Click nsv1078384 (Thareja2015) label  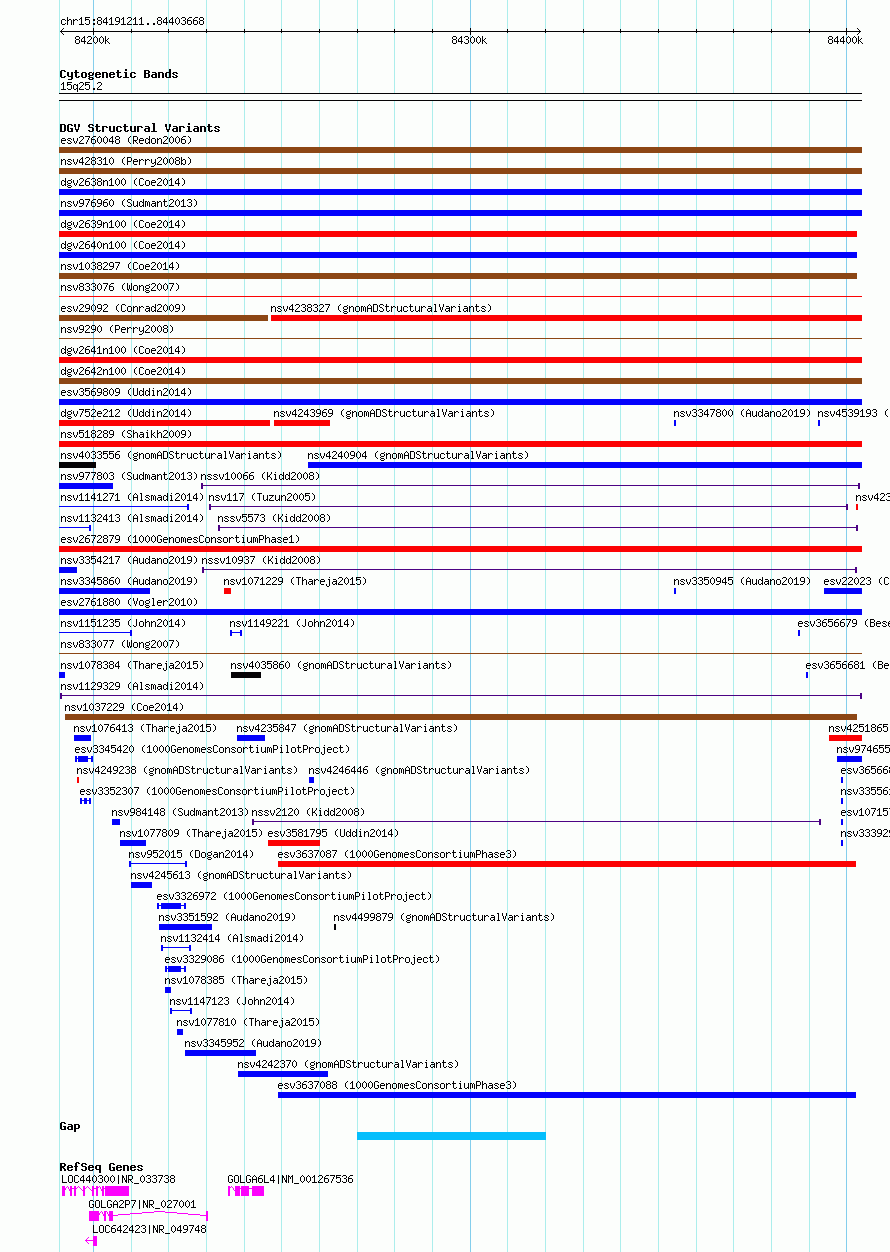(x=132, y=665)
